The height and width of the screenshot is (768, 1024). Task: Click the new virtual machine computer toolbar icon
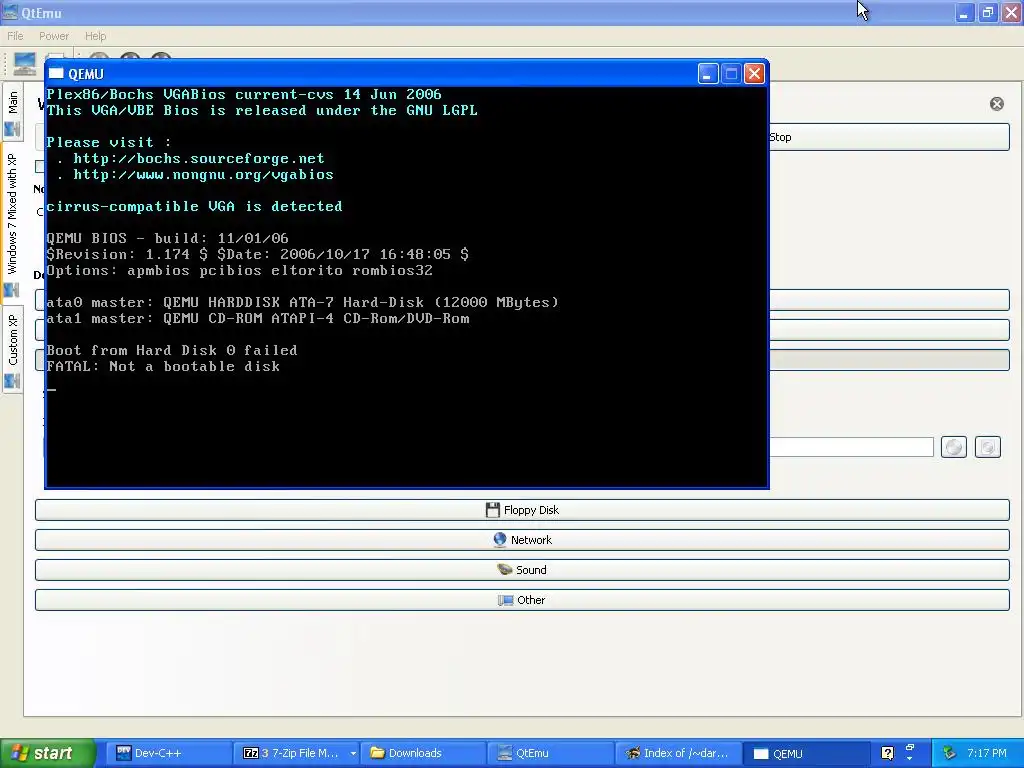(x=25, y=63)
